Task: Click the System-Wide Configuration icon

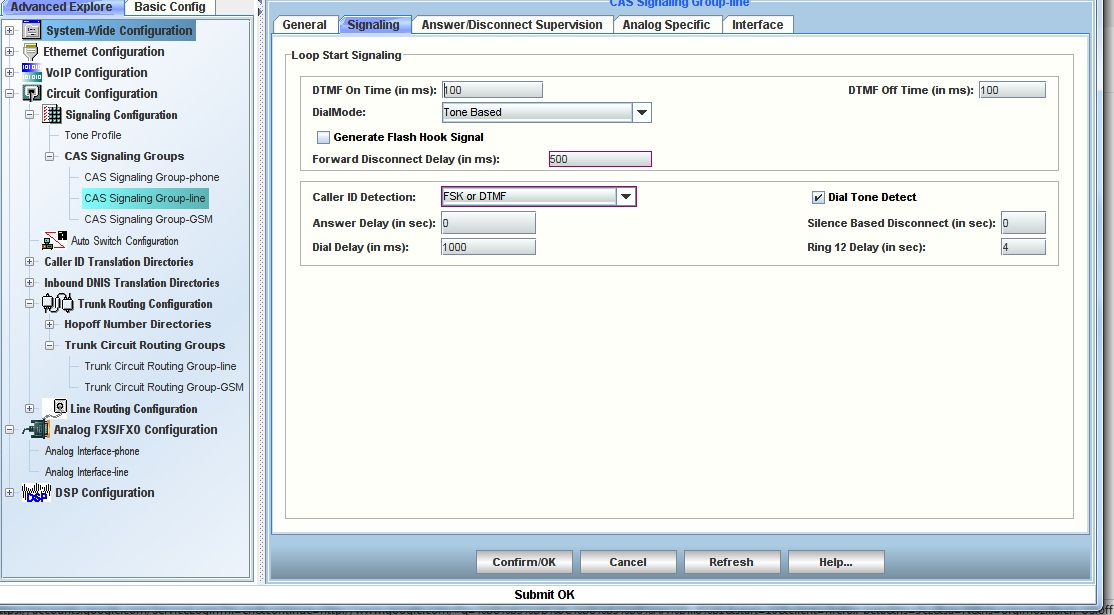Action: click(x=31, y=30)
